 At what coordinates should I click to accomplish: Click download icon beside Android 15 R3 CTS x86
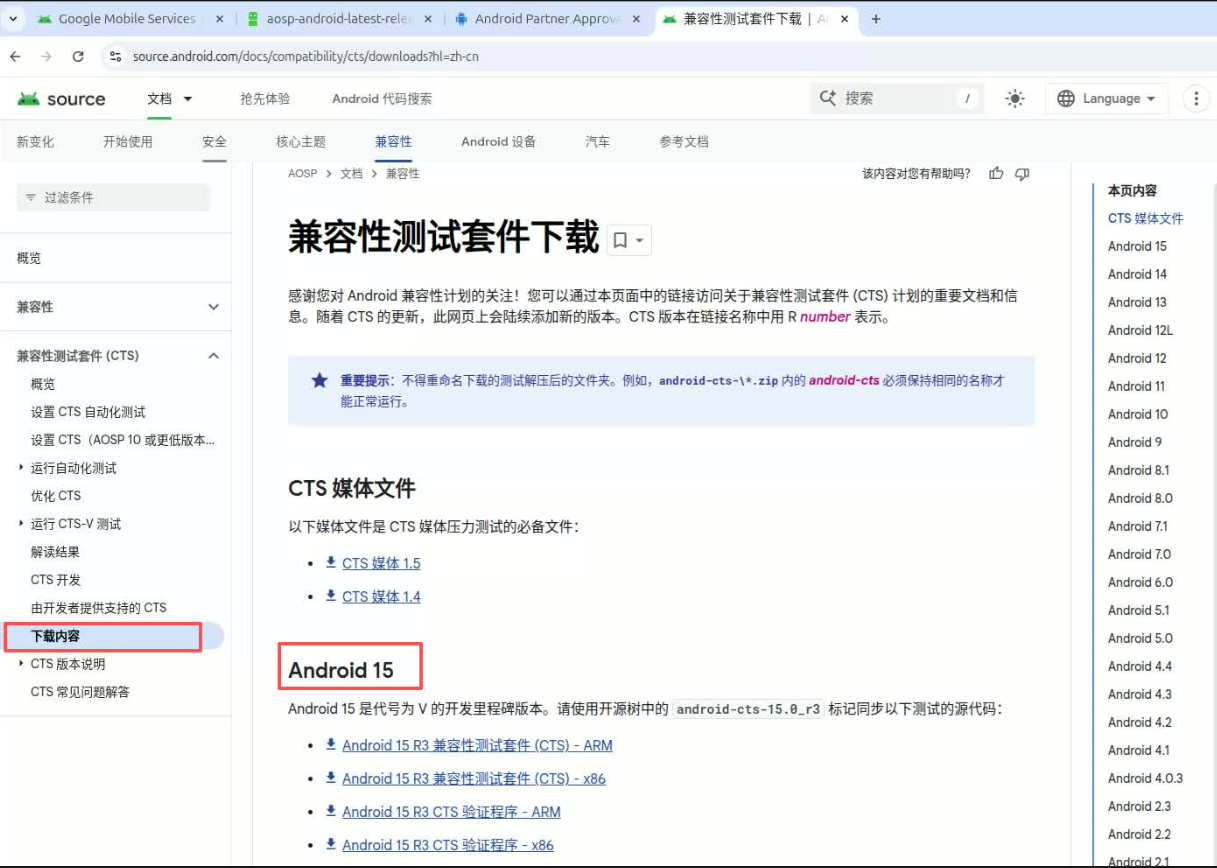click(331, 778)
